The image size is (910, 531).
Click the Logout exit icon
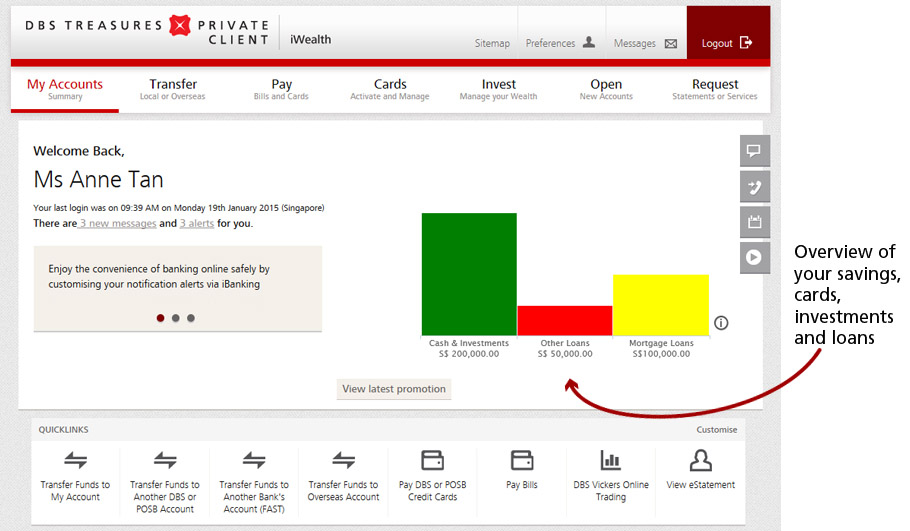(x=746, y=42)
